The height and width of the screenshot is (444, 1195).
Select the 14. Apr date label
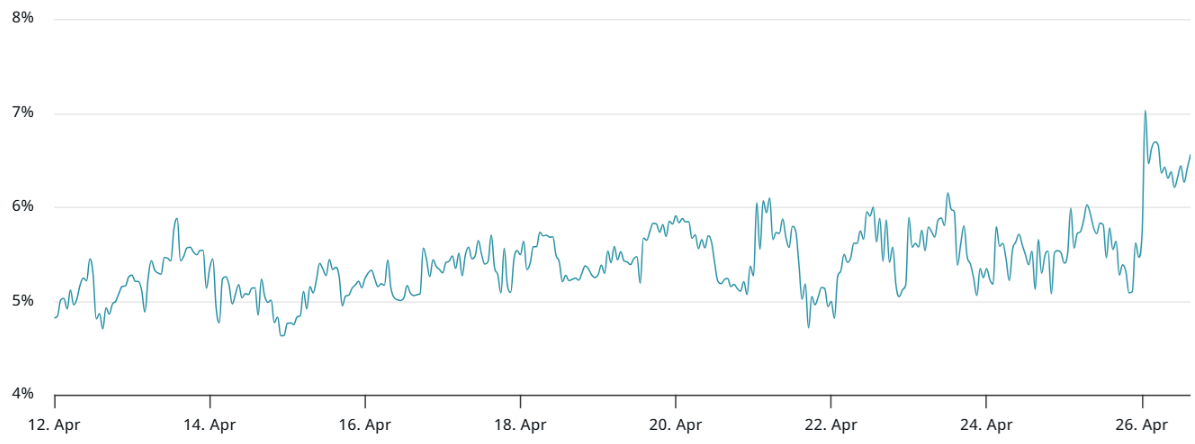click(x=210, y=425)
